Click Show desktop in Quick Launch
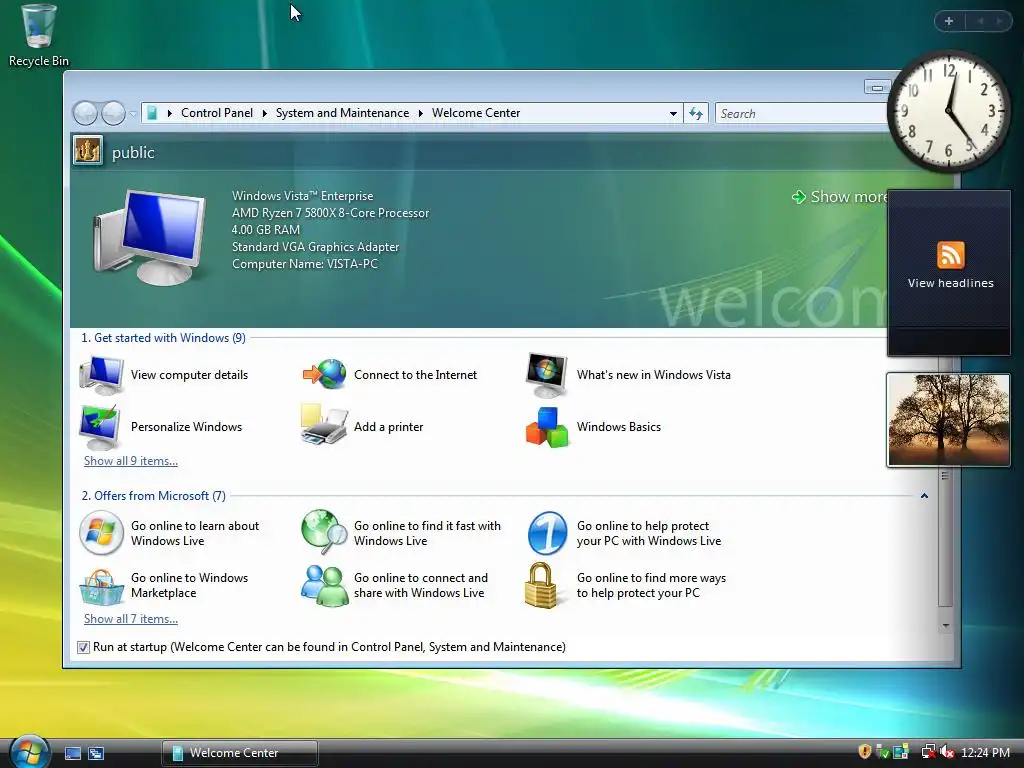 73,753
